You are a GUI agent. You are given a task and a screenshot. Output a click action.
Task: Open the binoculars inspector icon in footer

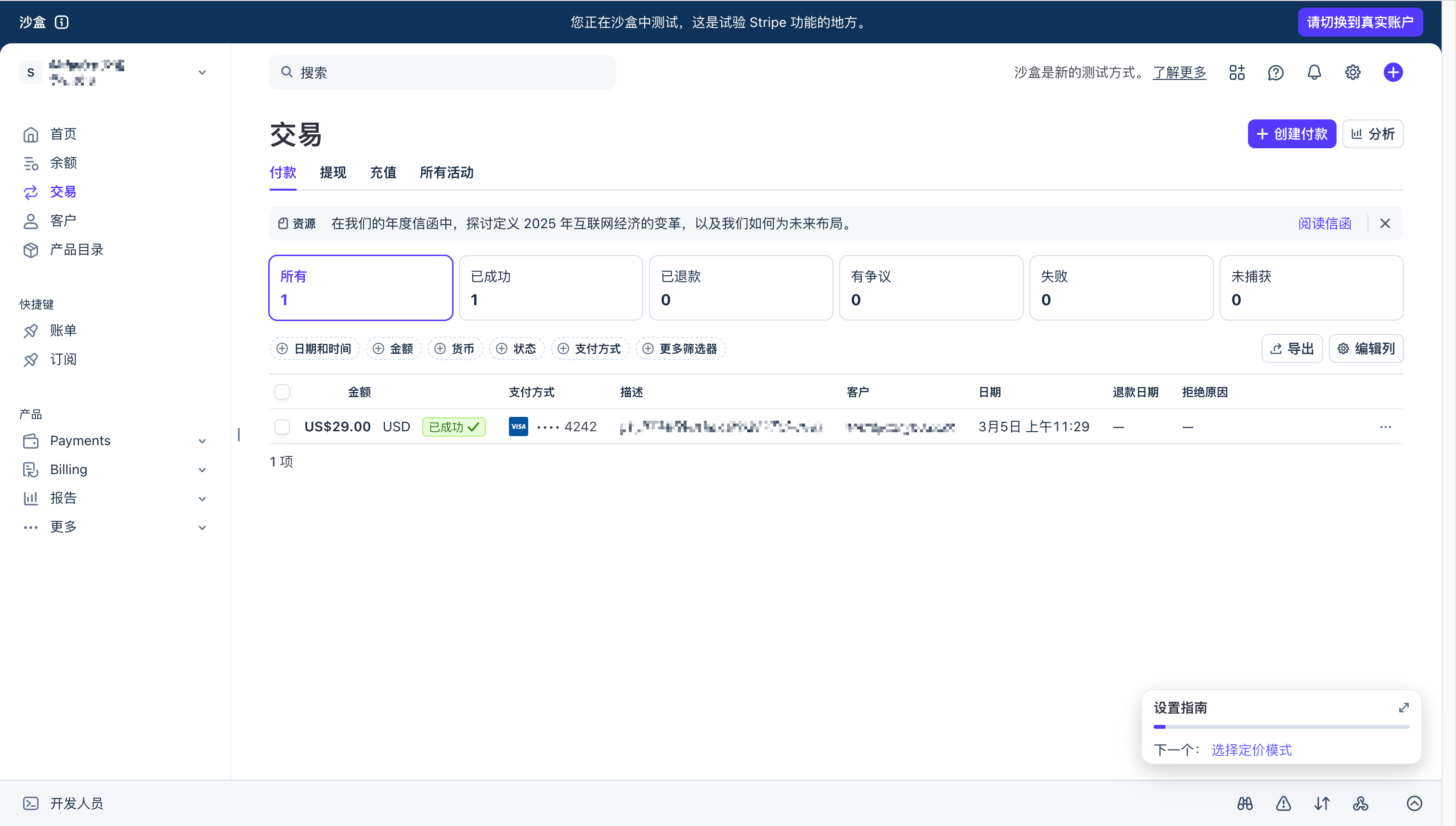point(1245,803)
